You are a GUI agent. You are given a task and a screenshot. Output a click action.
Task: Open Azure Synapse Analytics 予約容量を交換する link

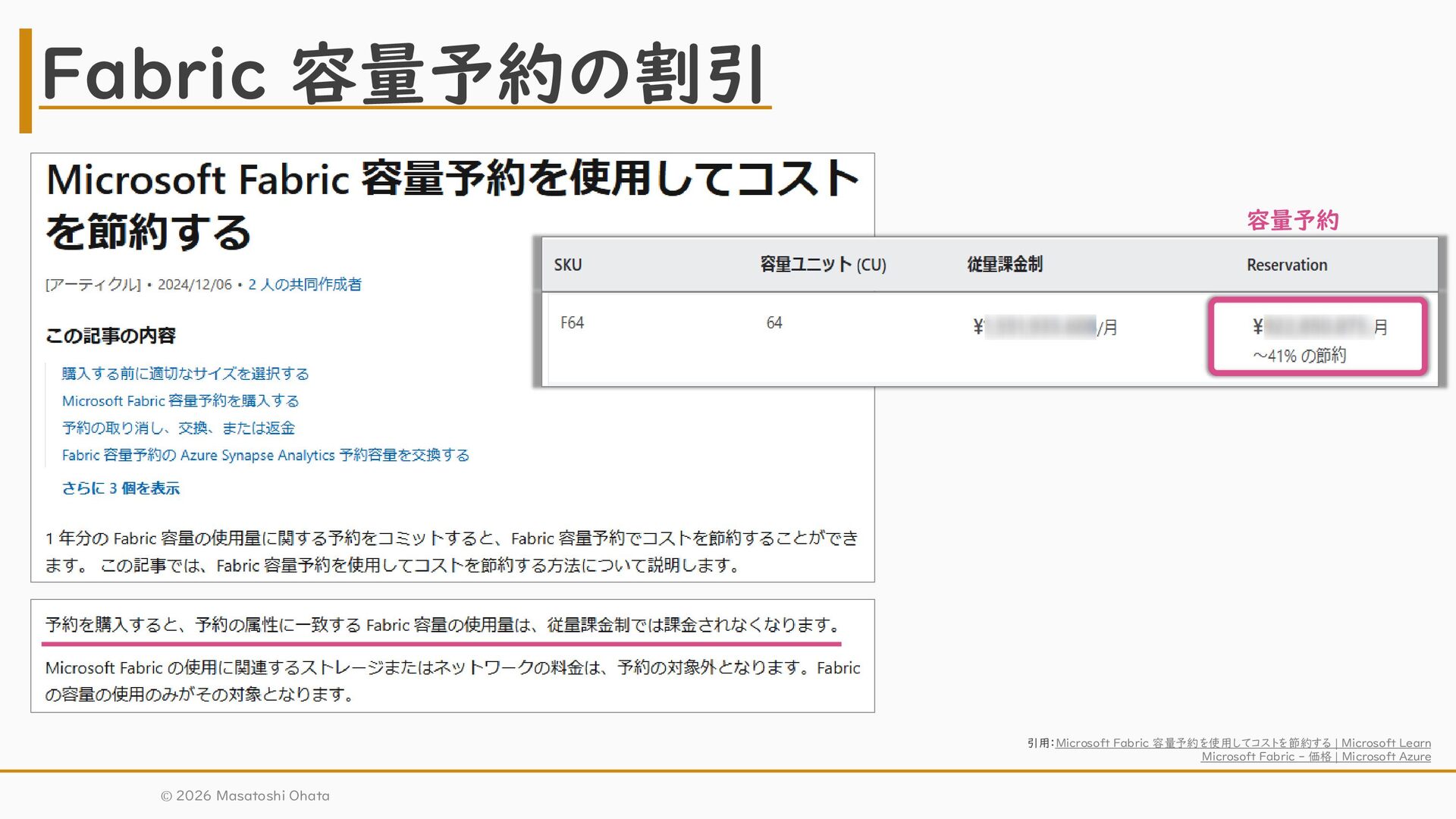[265, 456]
